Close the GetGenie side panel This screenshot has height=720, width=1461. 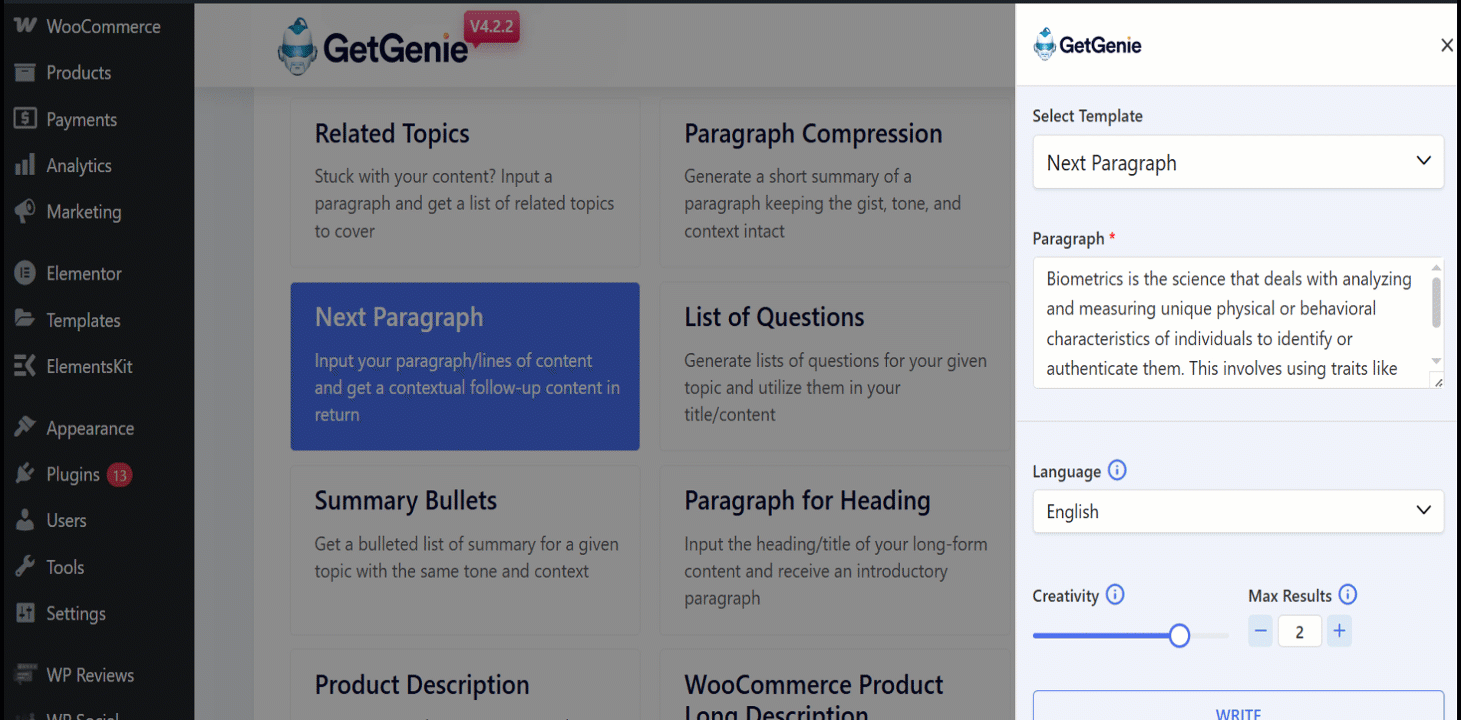click(1446, 45)
